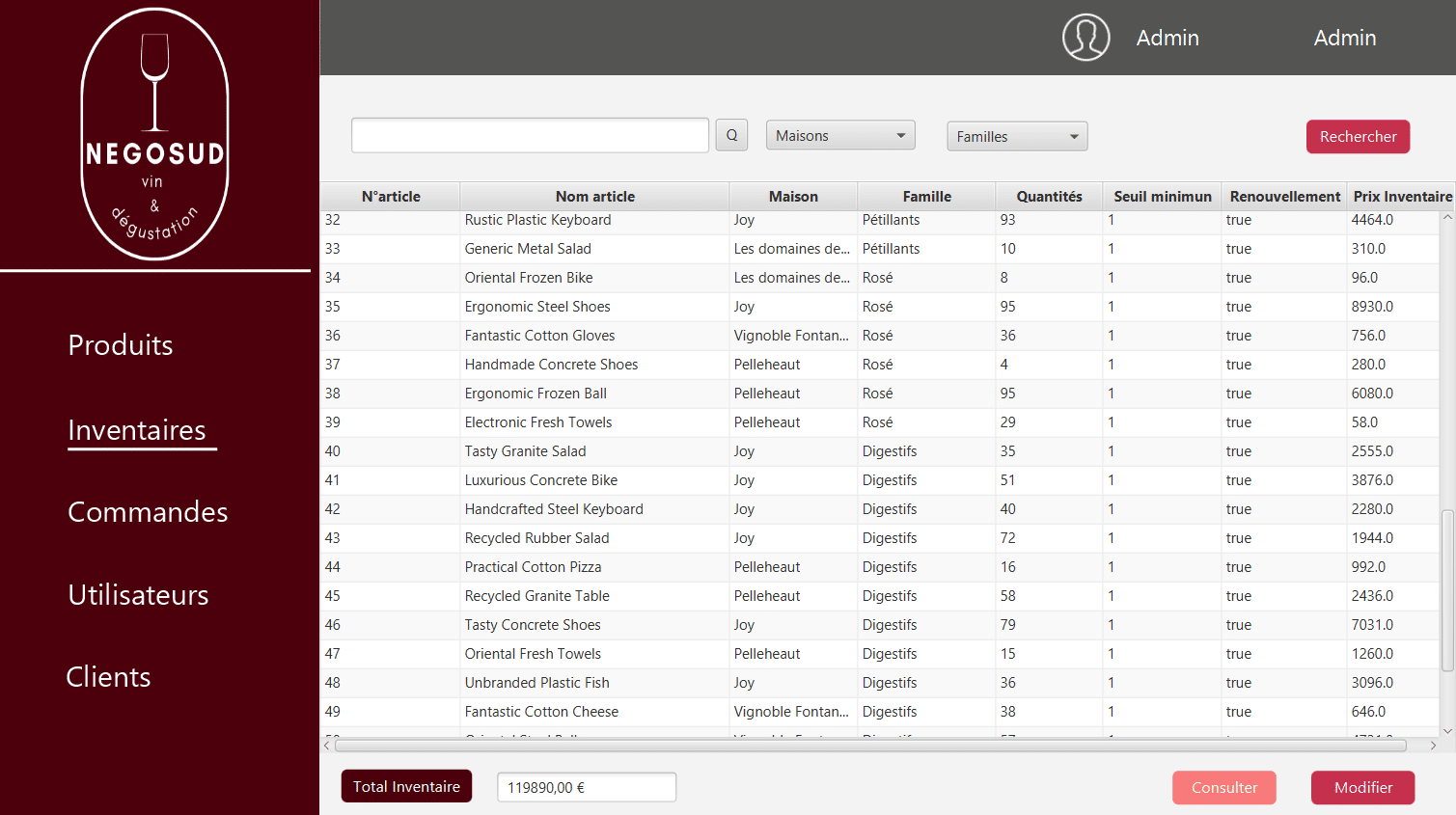Open the Clients page
The height and width of the screenshot is (815, 1456).
108,677
